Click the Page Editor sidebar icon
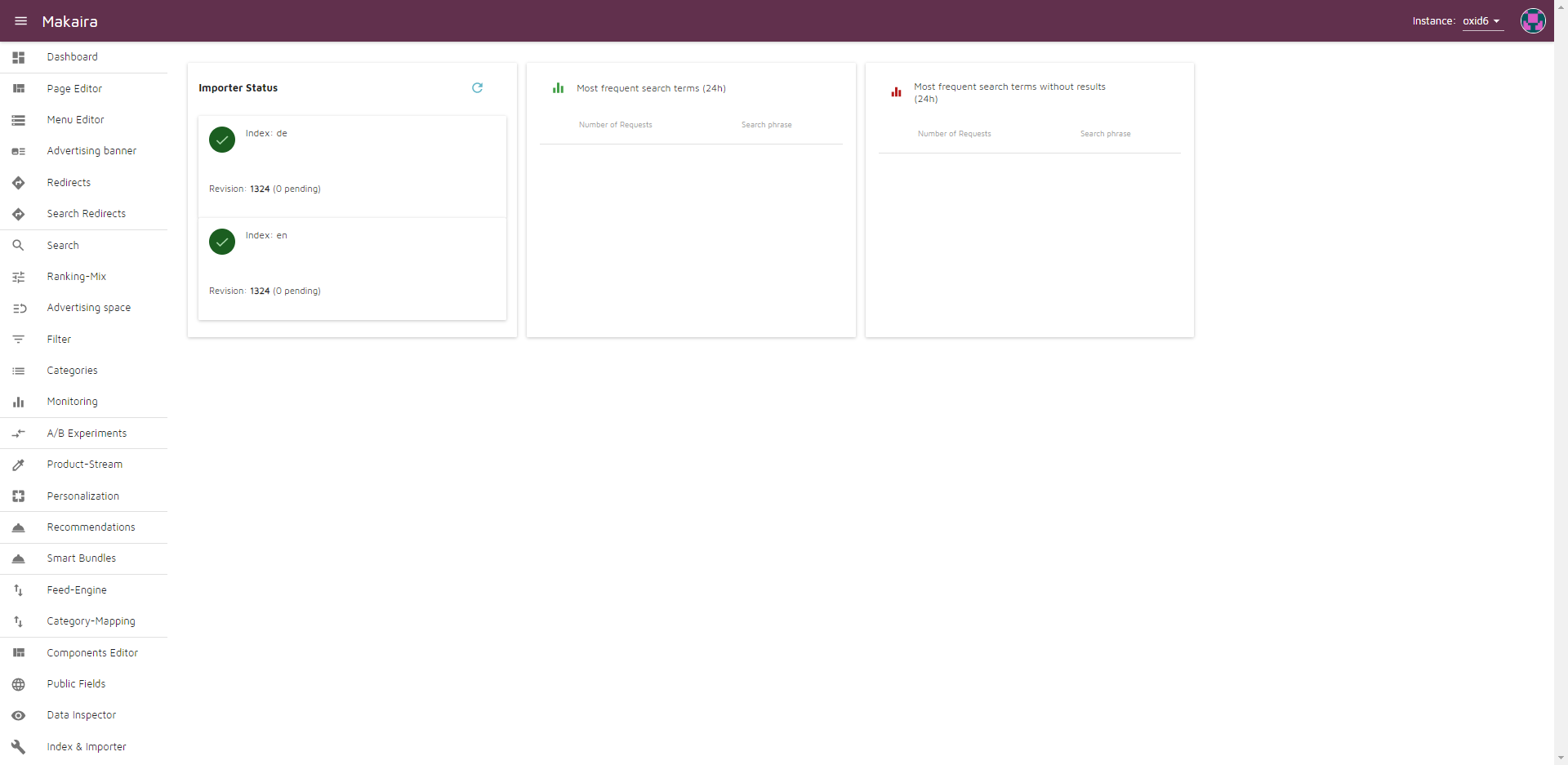 tap(19, 89)
